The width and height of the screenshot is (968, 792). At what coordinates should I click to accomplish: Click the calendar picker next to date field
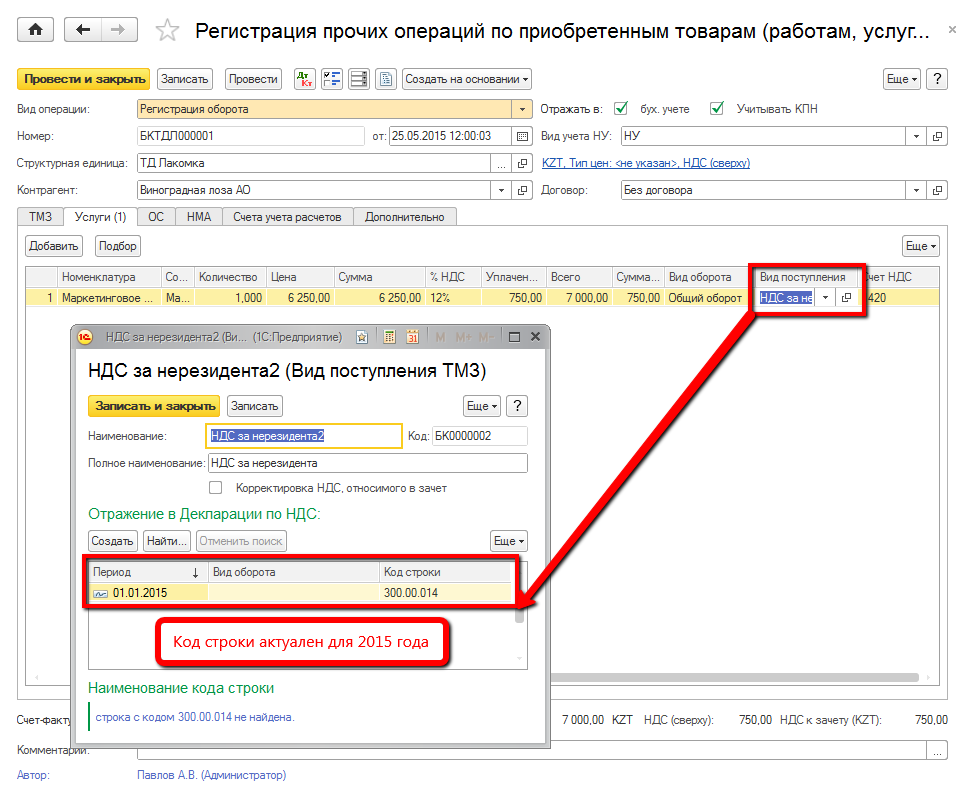522,136
